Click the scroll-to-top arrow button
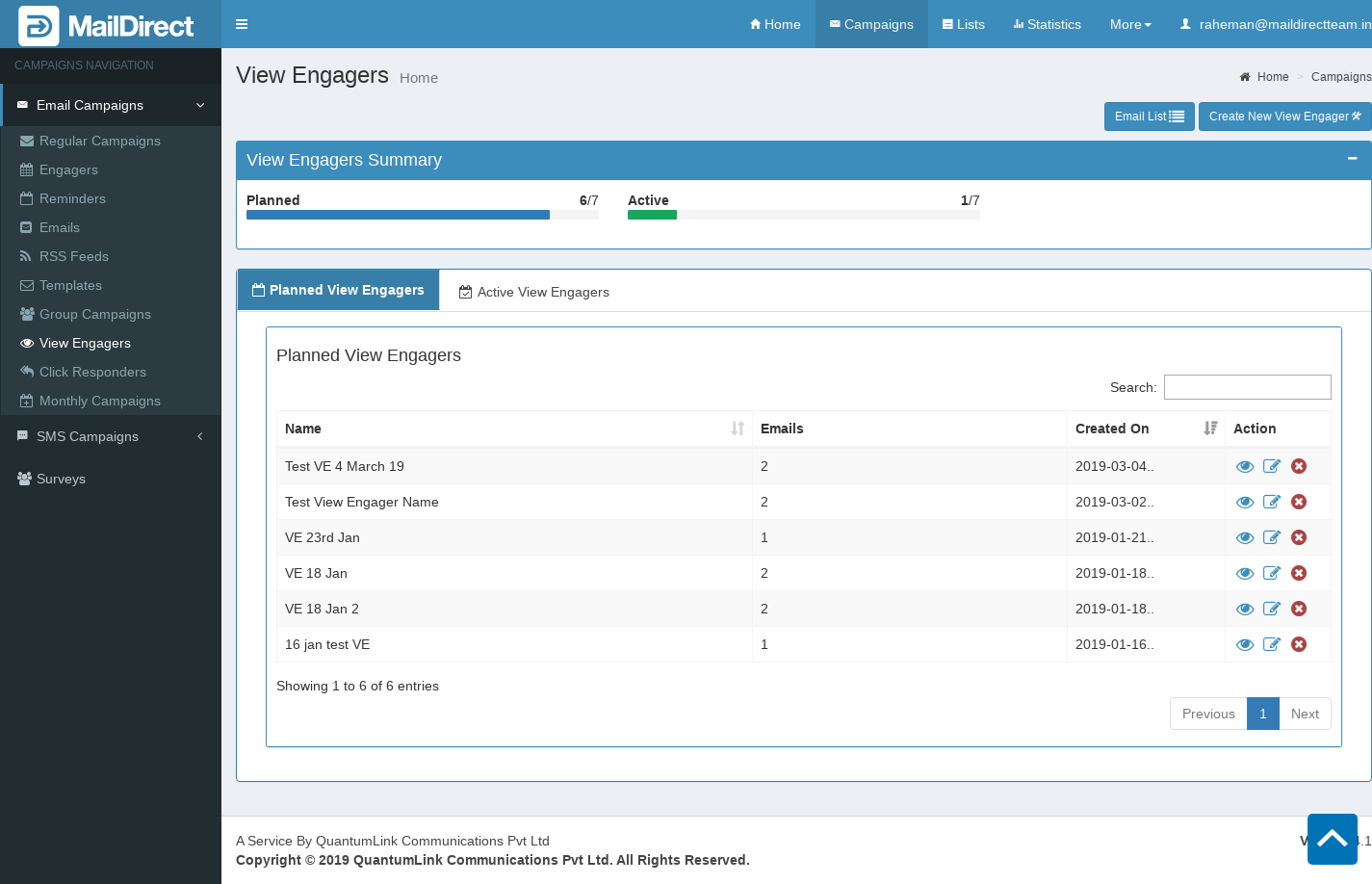Screen dimensions: 1372x884 1332,839
